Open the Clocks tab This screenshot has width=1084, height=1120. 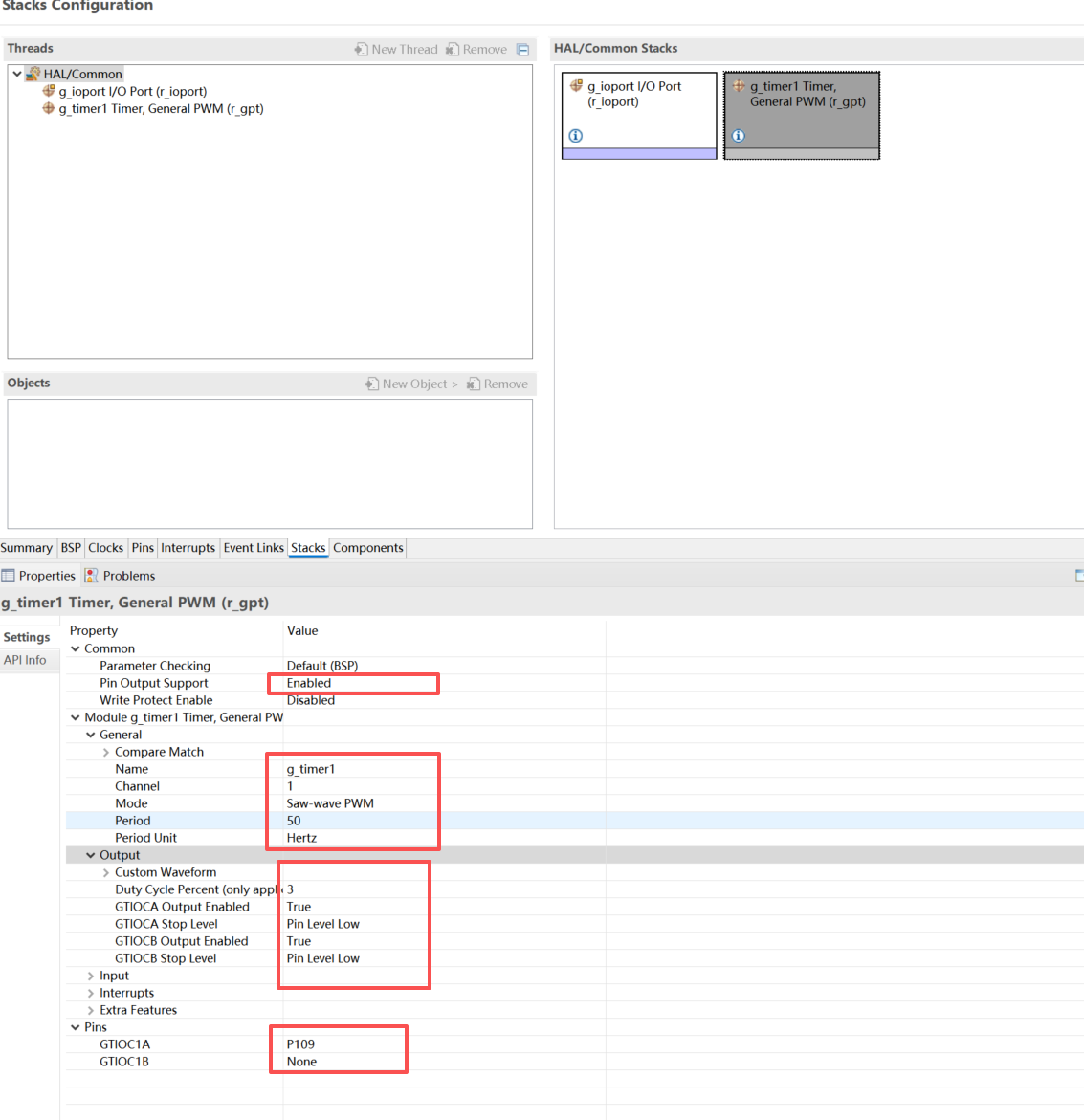coord(106,548)
